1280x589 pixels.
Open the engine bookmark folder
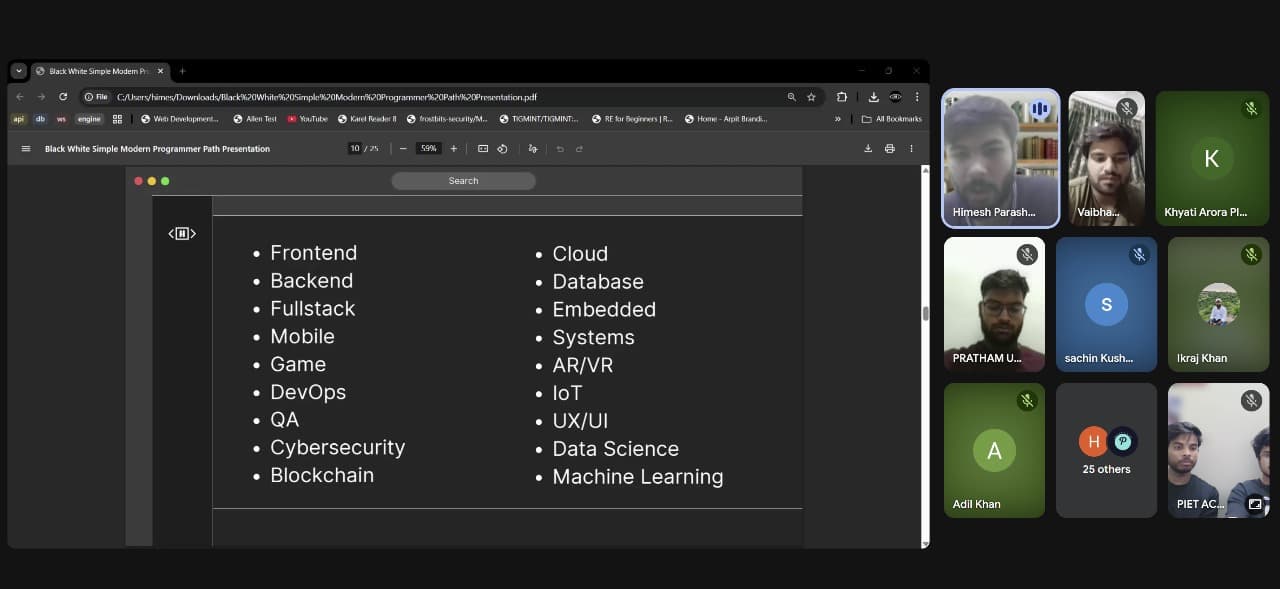point(89,119)
